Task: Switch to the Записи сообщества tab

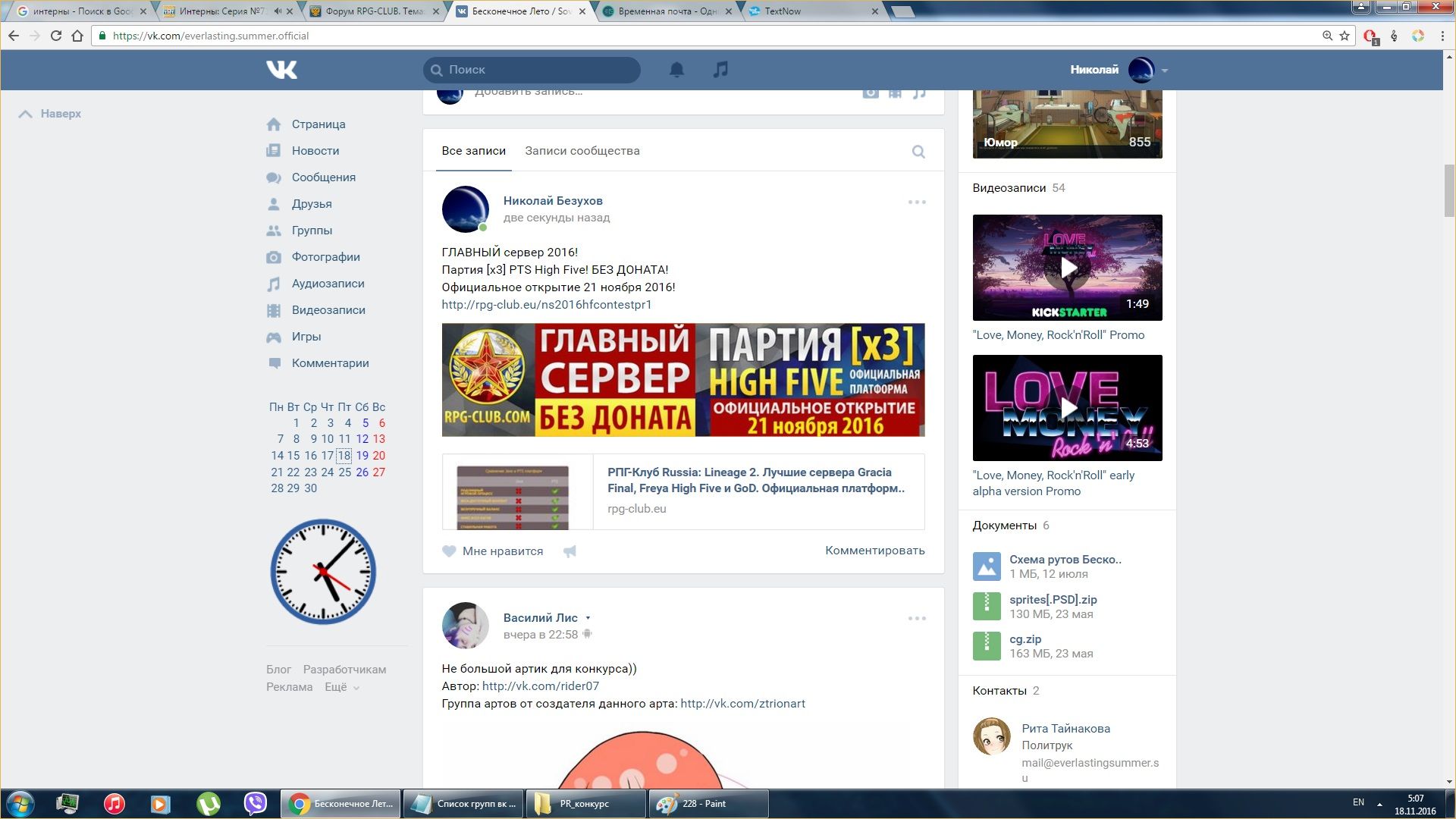Action: (582, 151)
